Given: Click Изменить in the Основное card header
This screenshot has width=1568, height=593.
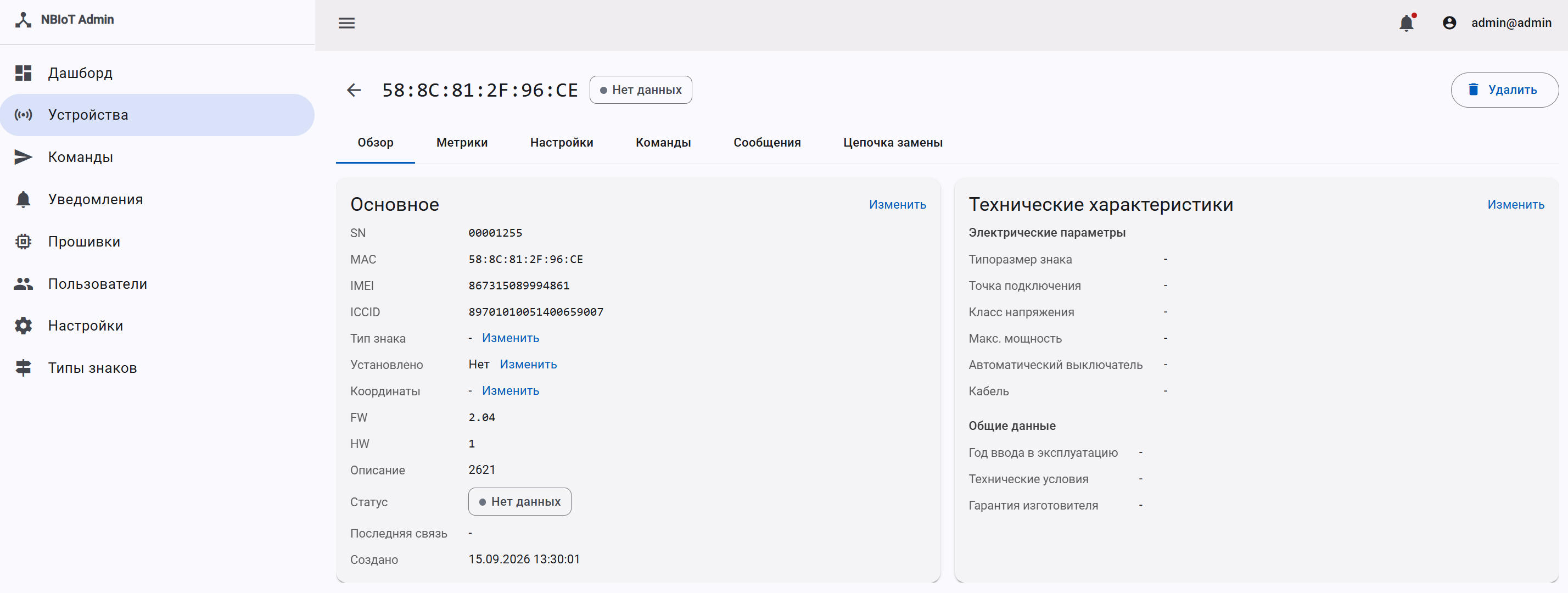Looking at the screenshot, I should coord(897,205).
